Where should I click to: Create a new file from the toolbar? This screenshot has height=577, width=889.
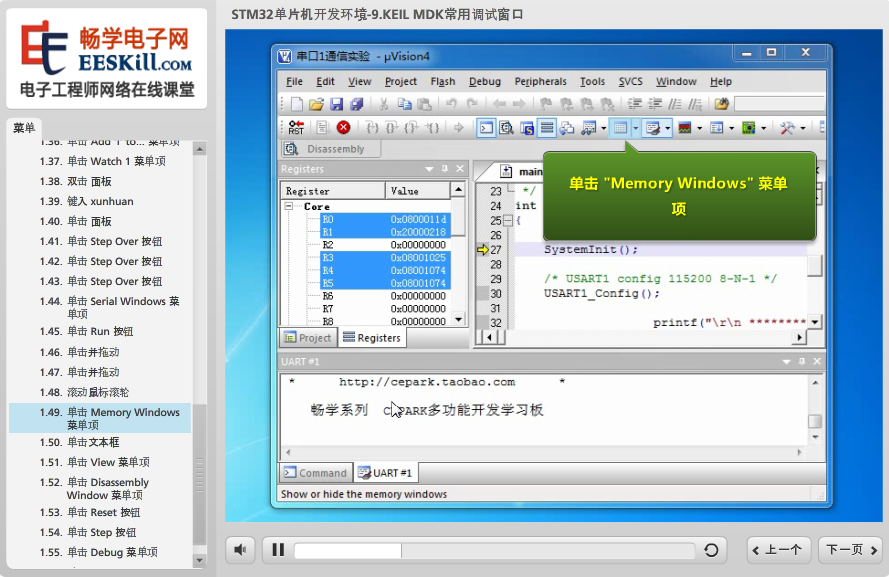pos(297,104)
